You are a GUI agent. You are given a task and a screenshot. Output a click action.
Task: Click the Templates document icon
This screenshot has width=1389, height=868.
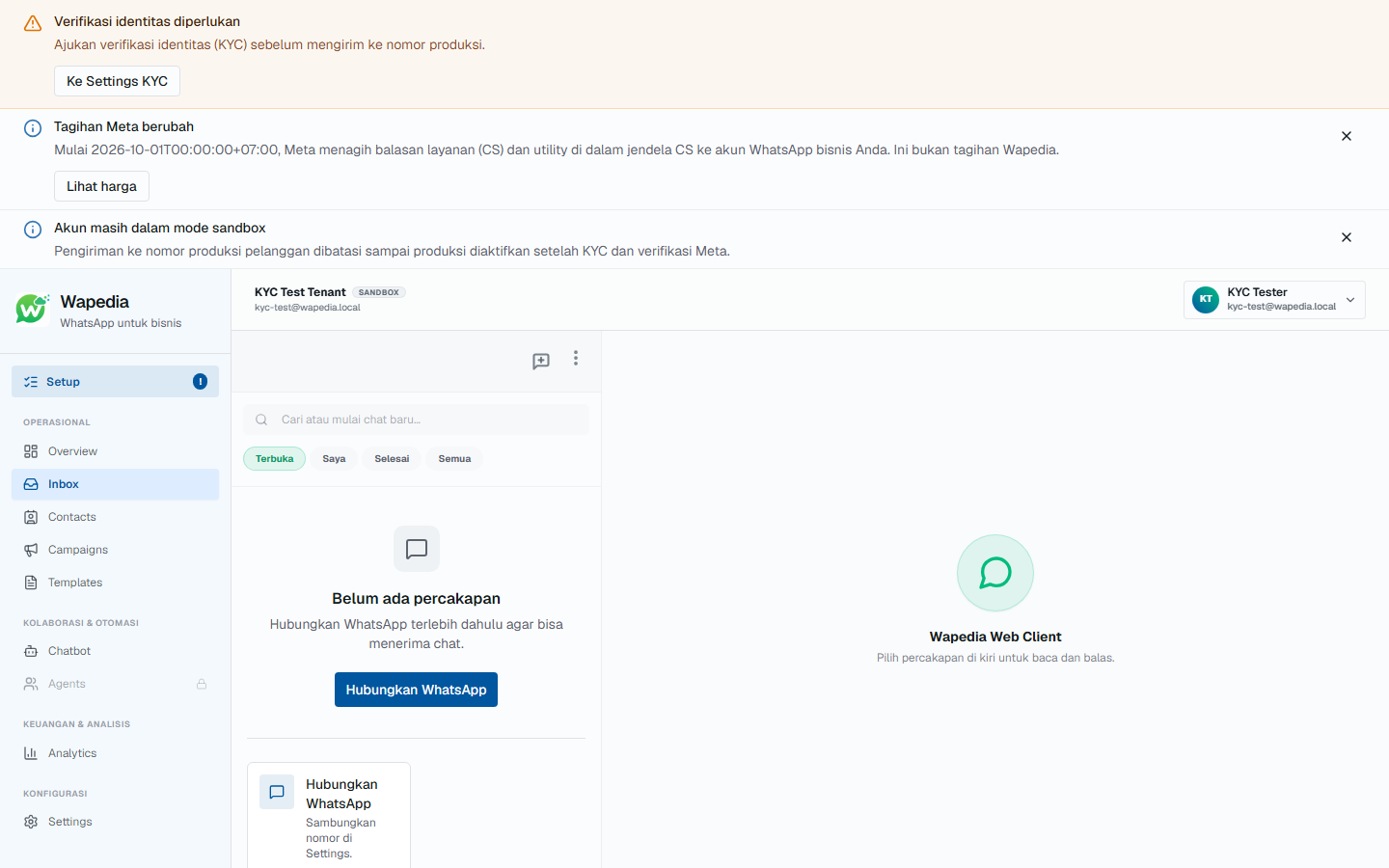[31, 583]
